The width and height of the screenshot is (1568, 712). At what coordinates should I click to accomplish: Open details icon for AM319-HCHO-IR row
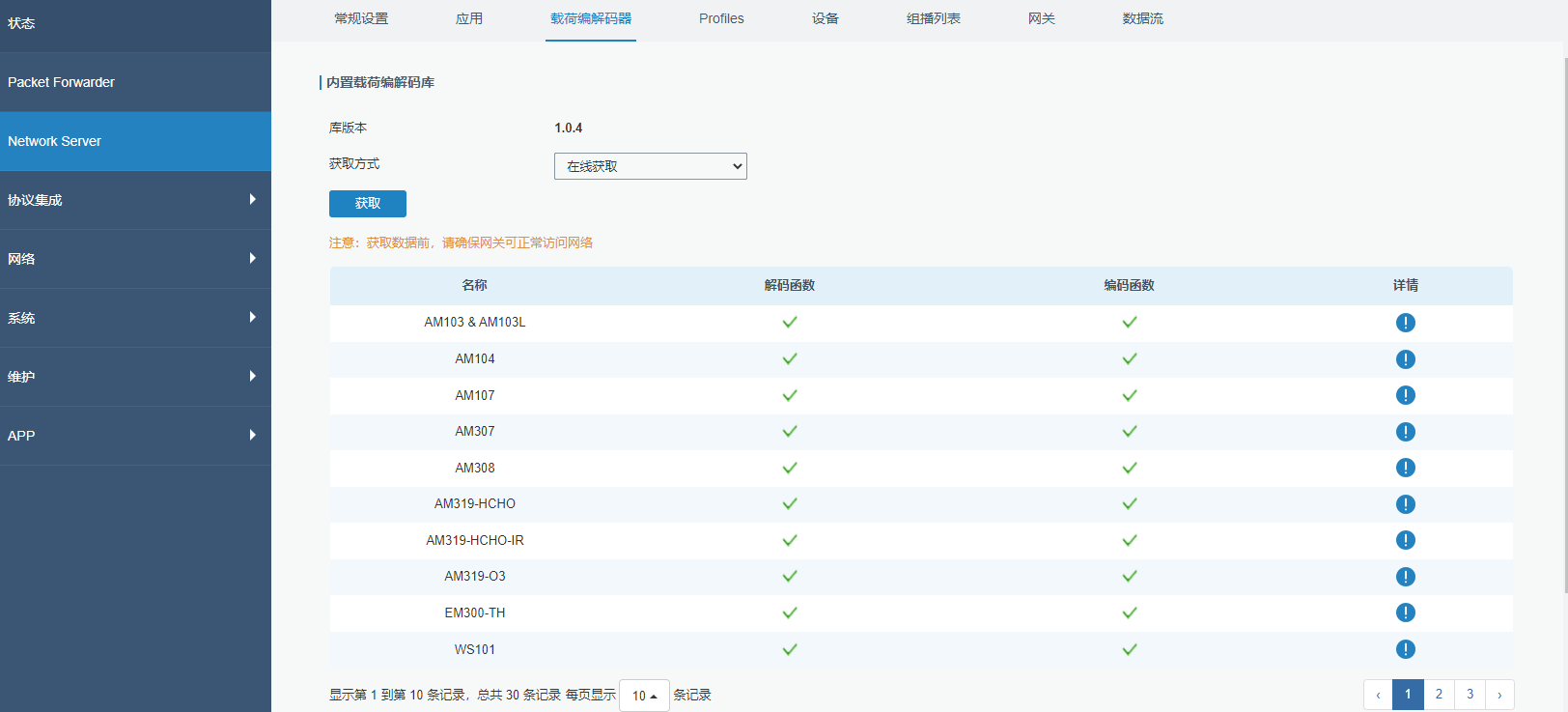(x=1405, y=540)
